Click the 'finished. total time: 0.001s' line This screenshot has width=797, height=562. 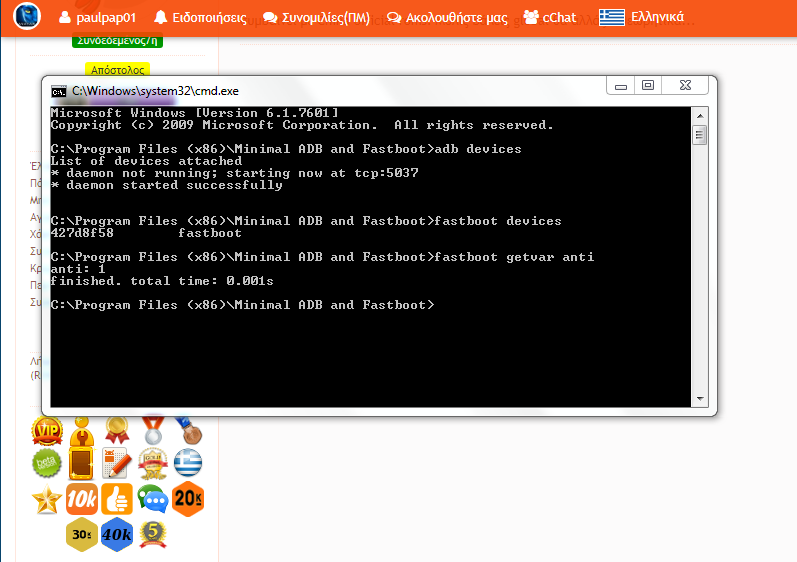coord(162,281)
